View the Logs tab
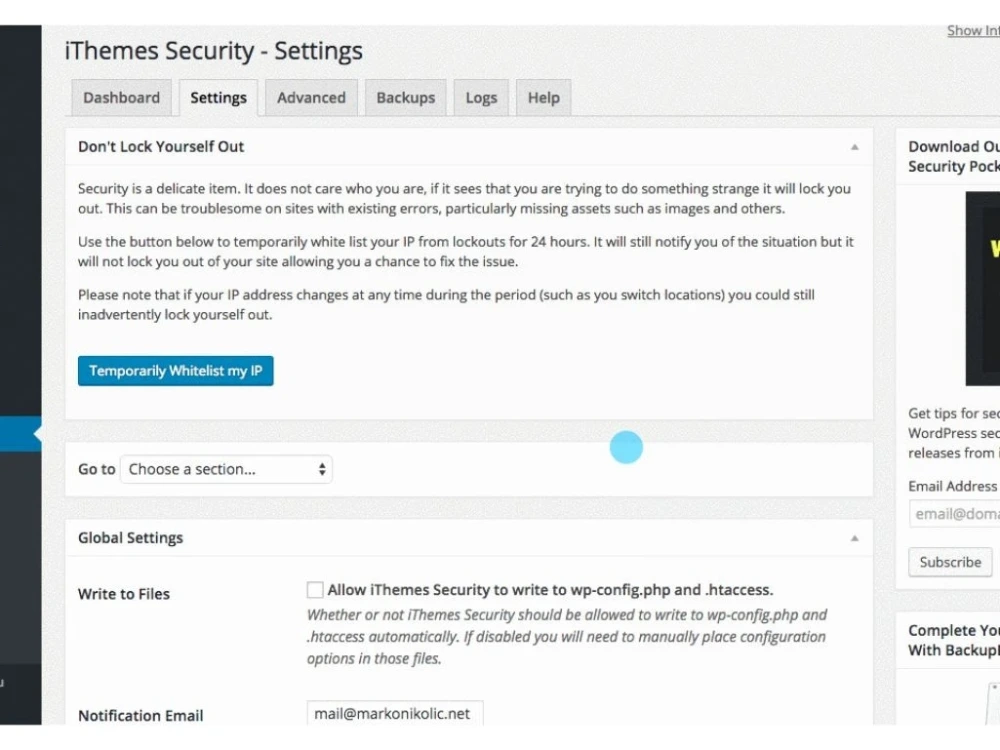 (x=481, y=98)
